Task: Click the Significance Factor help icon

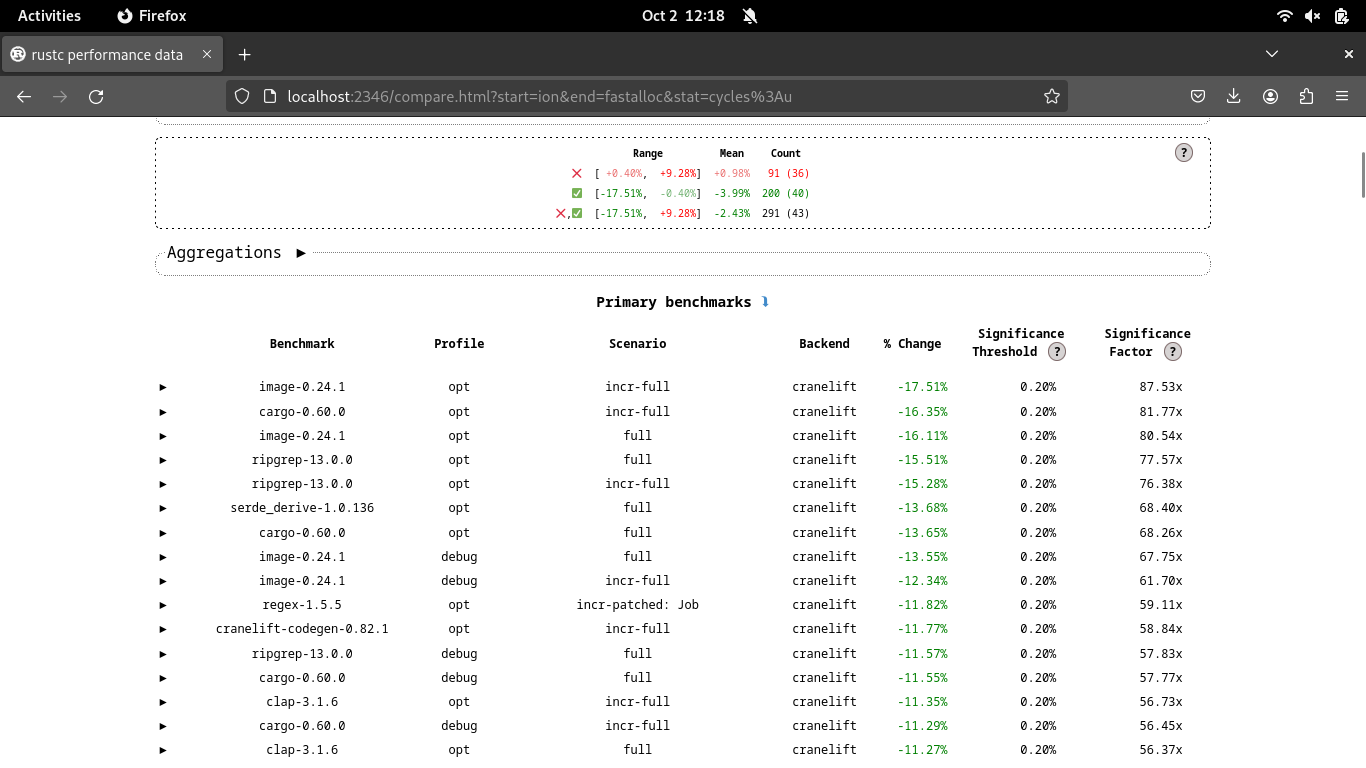Action: (x=1173, y=351)
